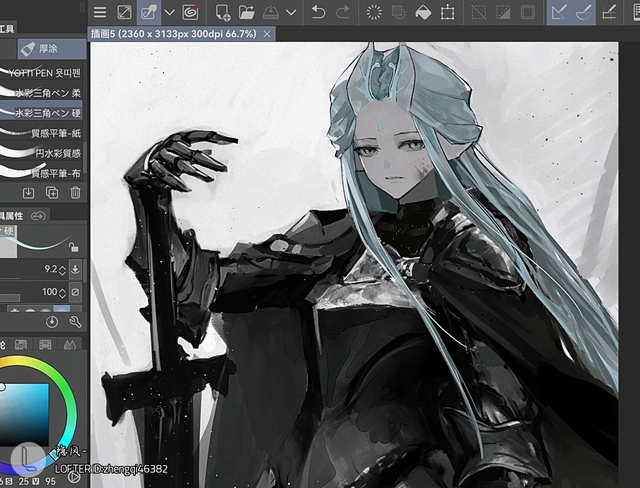
Task: Select the 水彩三角ペン 柔 brush
Action: click(41, 93)
